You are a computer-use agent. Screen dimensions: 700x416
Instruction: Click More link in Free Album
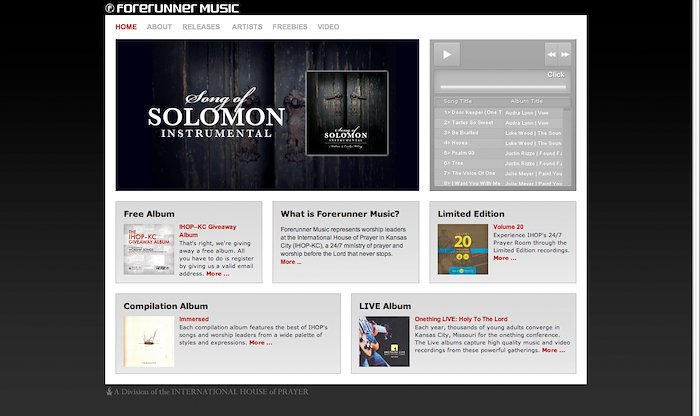(x=217, y=274)
